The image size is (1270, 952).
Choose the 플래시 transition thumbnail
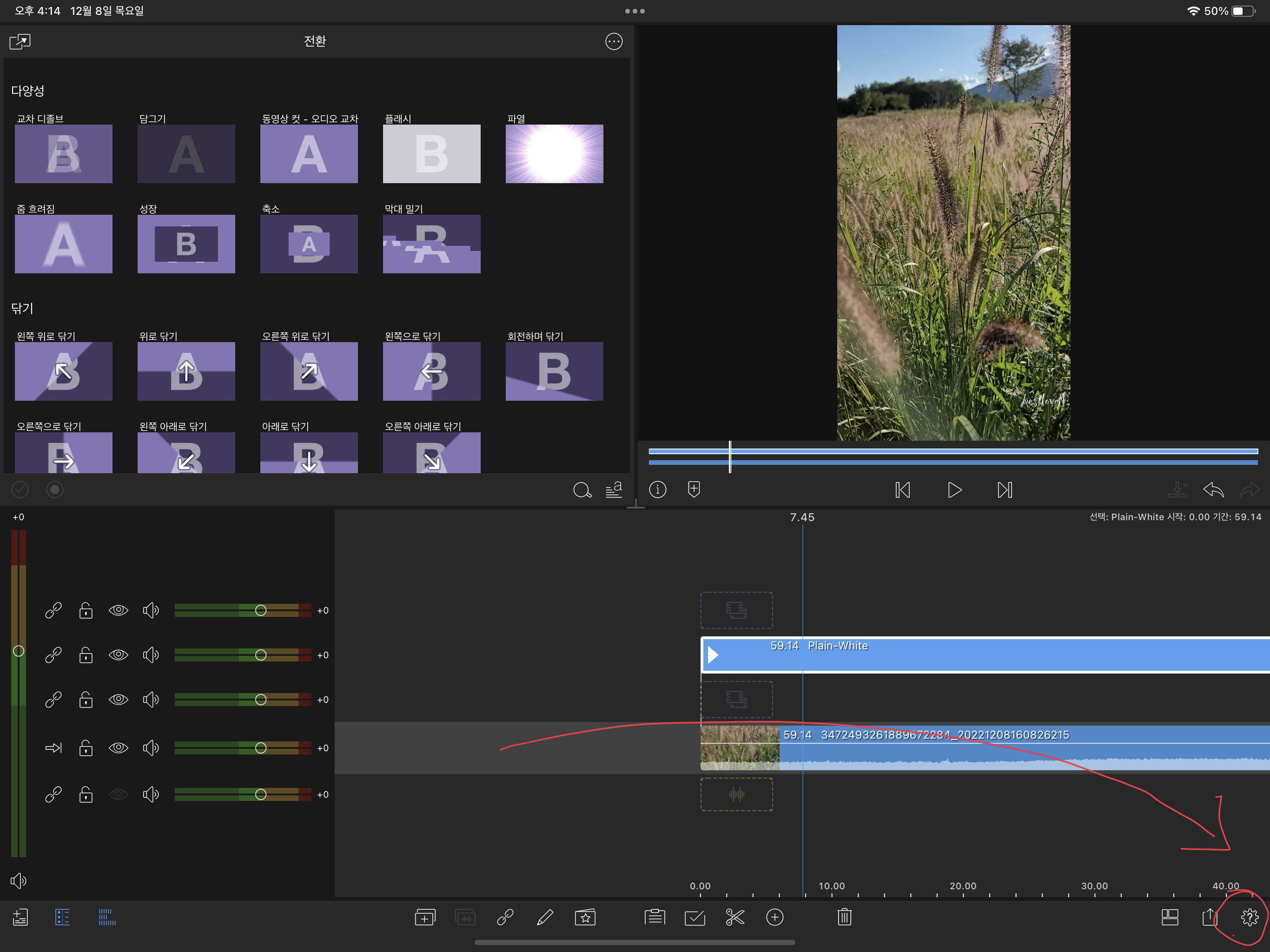point(431,153)
